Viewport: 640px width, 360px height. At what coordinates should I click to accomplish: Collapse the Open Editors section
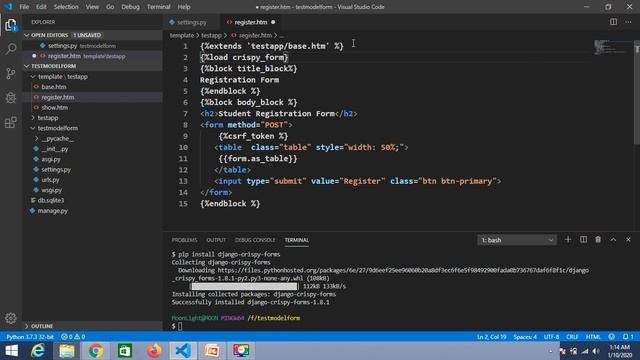click(x=27, y=35)
